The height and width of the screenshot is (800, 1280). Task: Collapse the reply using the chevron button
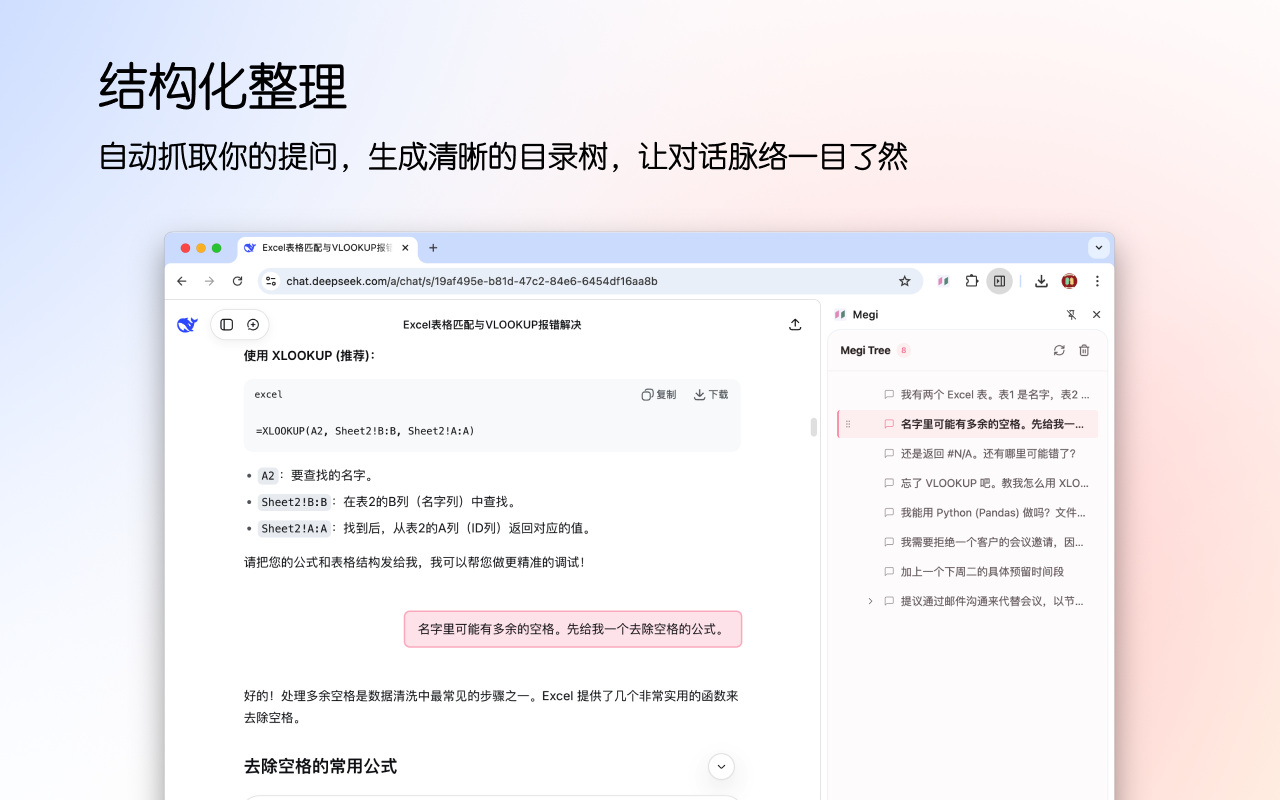721,766
